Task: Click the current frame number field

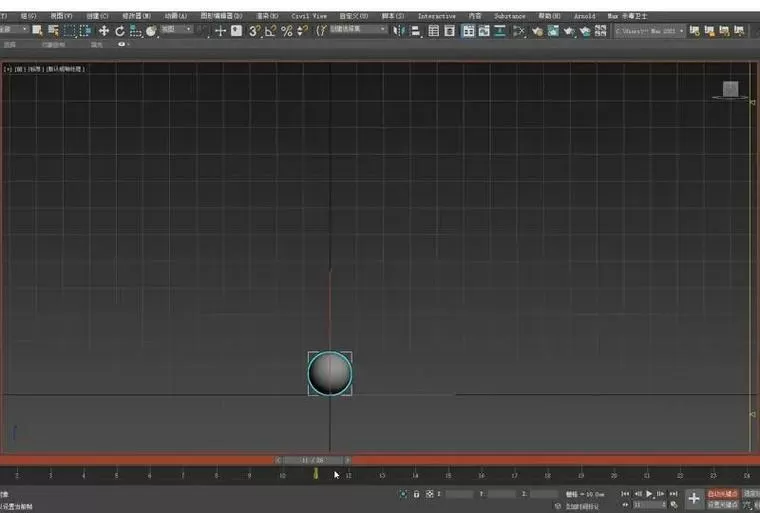Action: coord(649,505)
